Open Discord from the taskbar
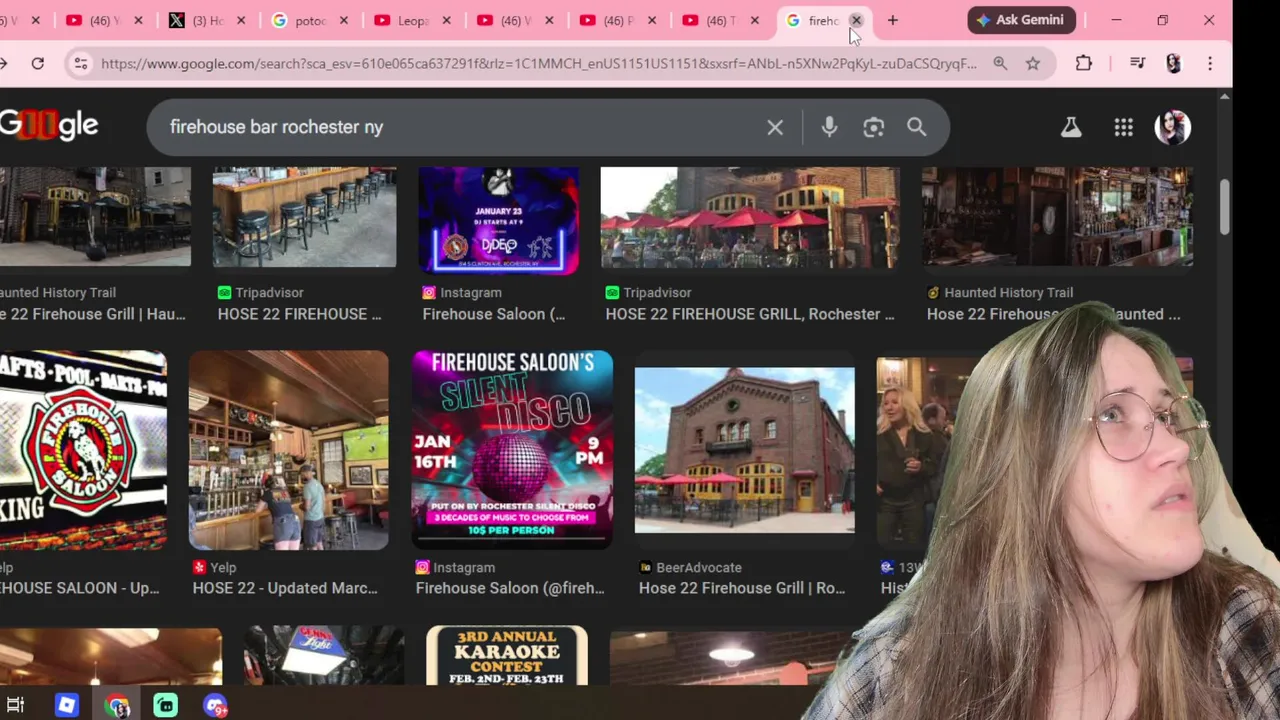The image size is (1280, 720). [x=216, y=706]
